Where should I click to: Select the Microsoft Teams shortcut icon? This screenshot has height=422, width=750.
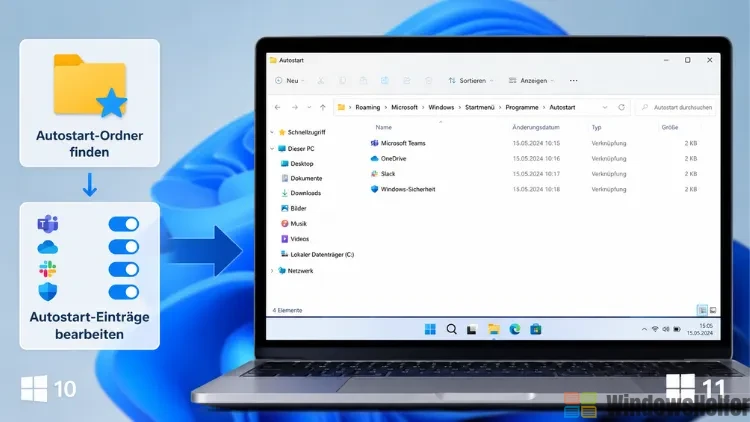click(x=375, y=143)
